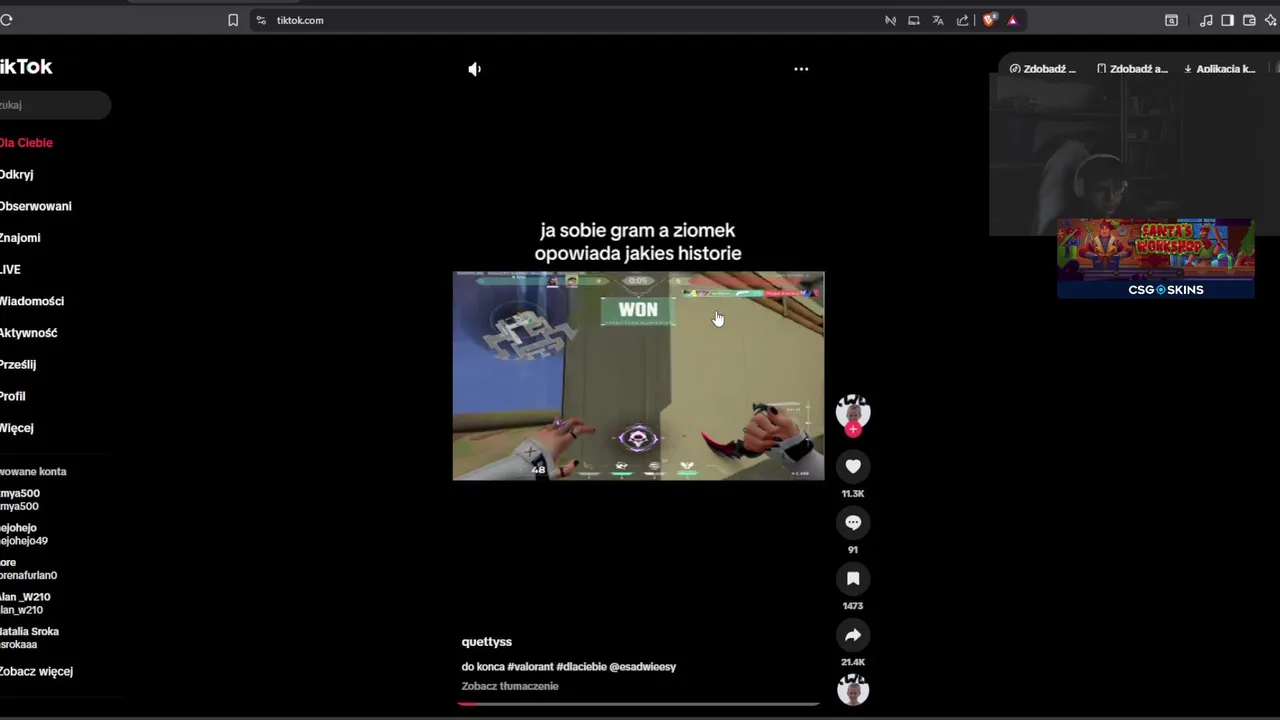Open the ejohejo49 followed account
1280x720 pixels.
pos(24,534)
